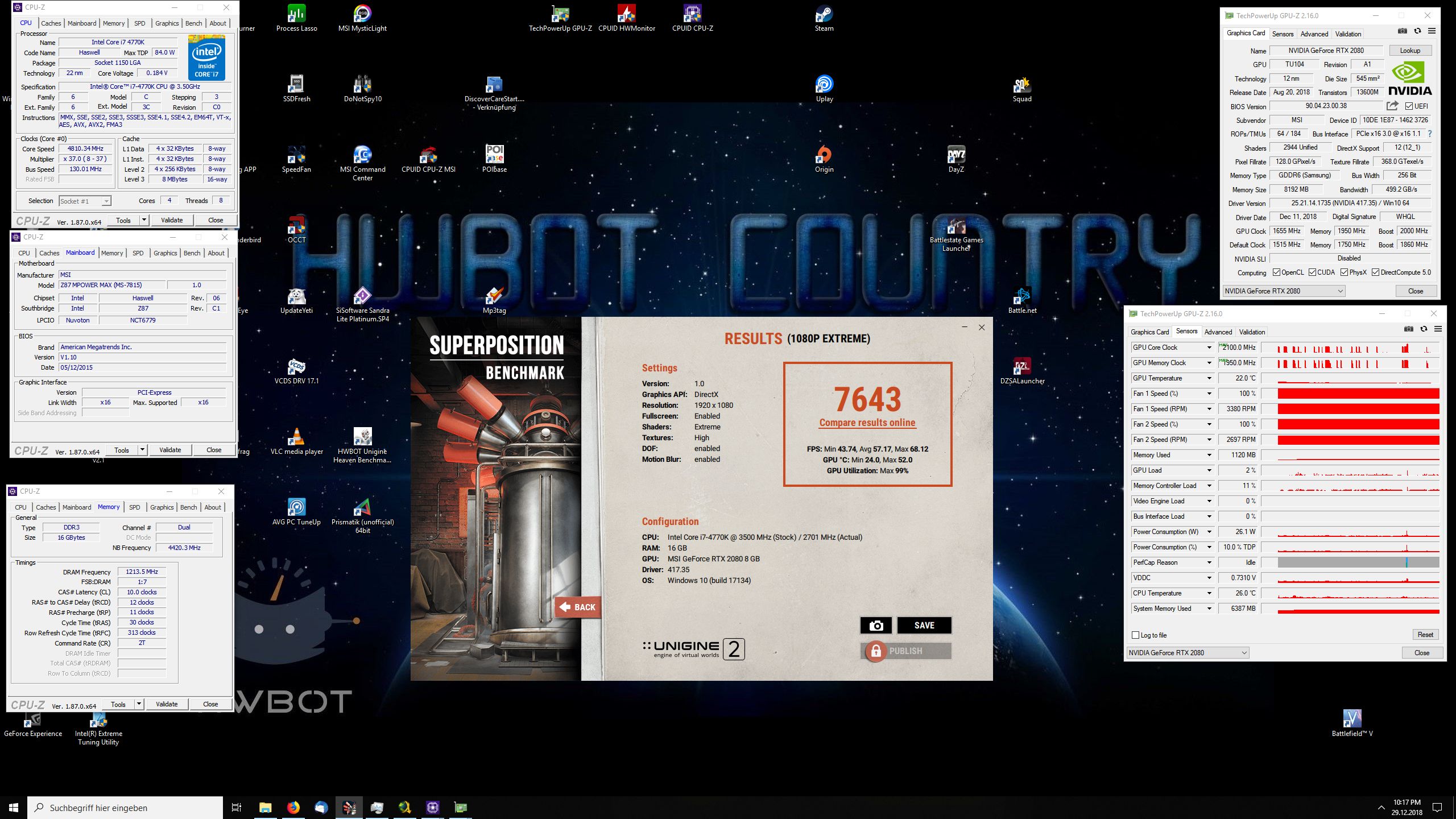Click the Lookup button in GPU-Z
1456x819 pixels.
click(x=1410, y=51)
